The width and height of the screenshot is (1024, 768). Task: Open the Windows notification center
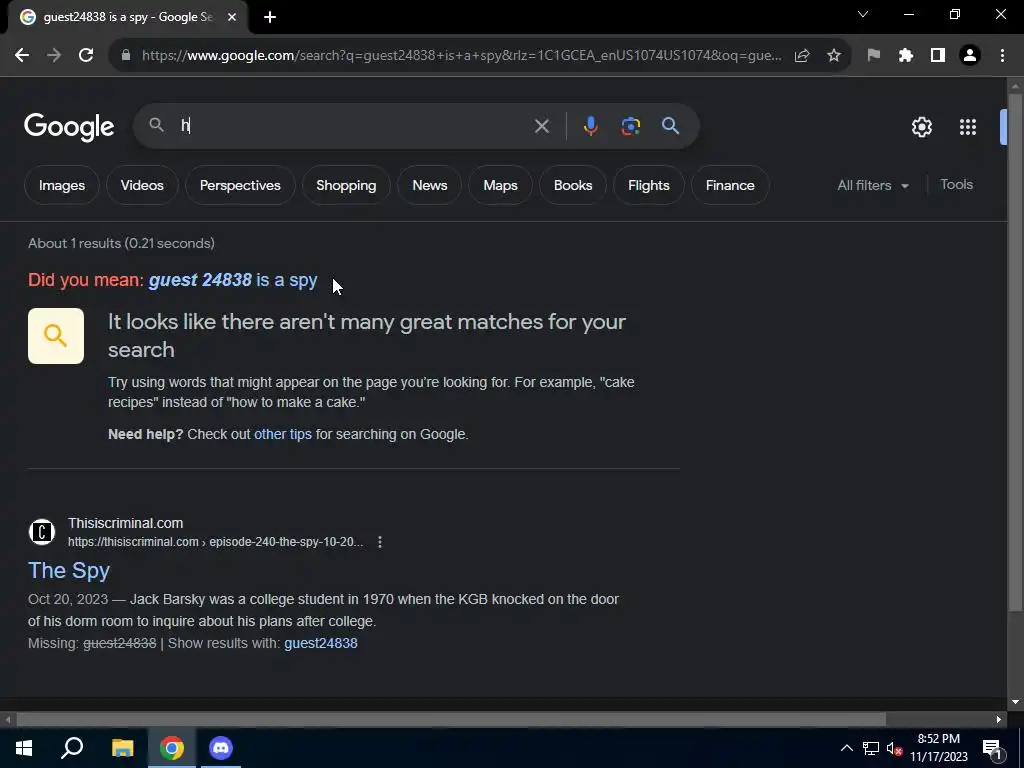(992, 748)
